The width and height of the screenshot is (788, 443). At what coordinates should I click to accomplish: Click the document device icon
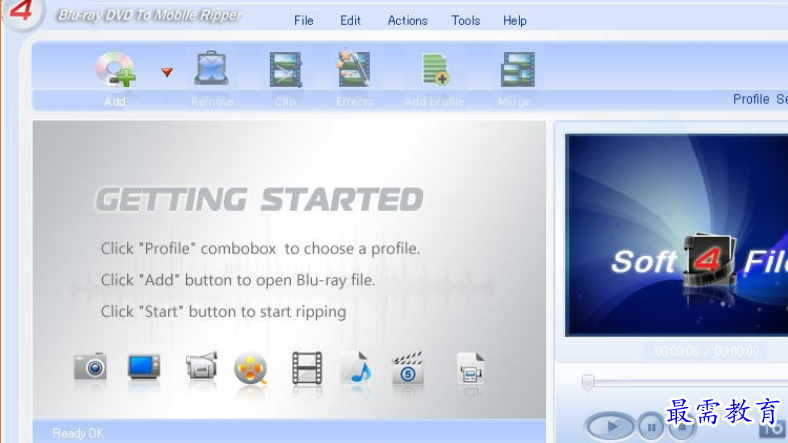(470, 368)
